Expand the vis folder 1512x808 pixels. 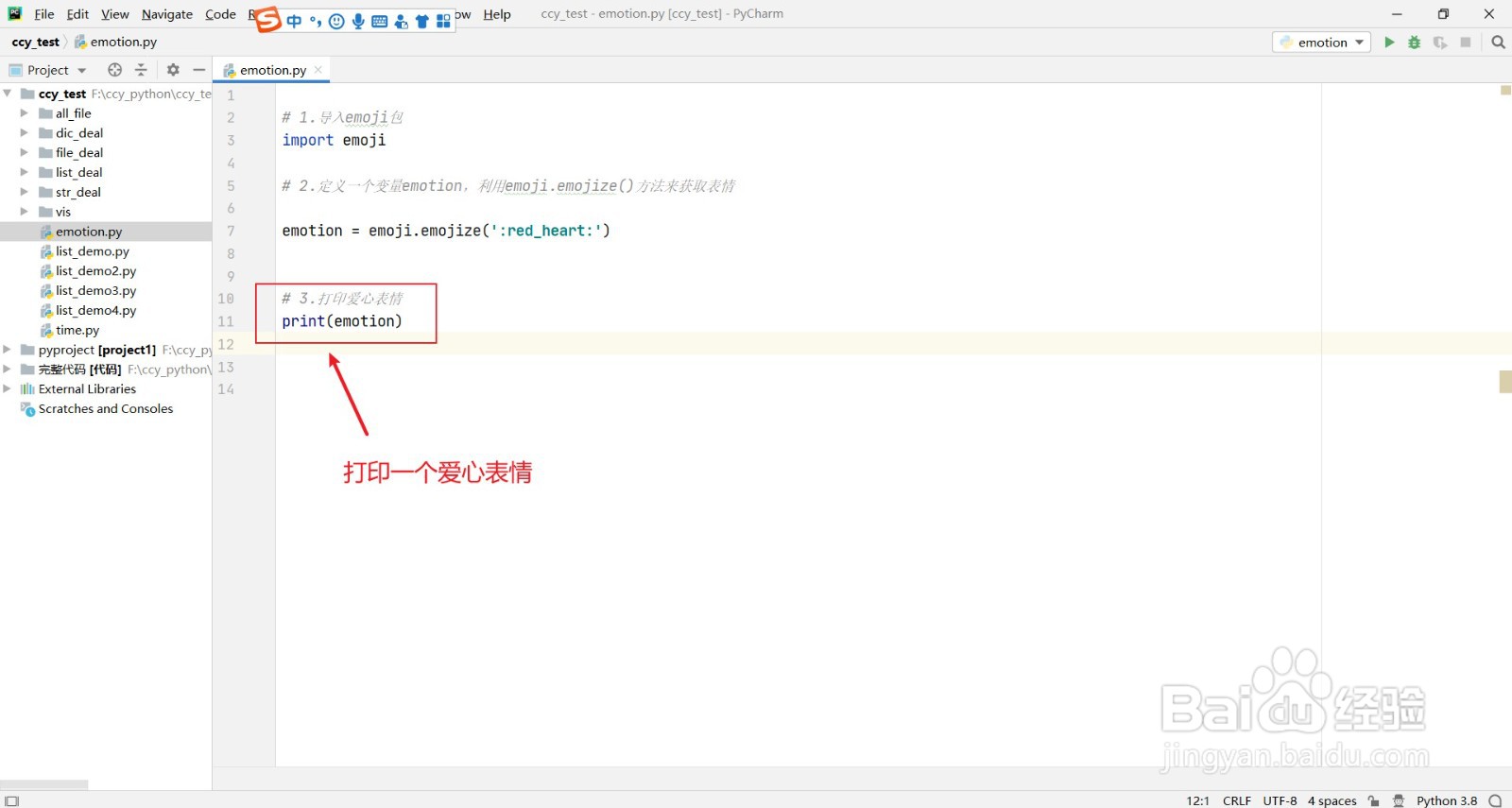point(25,212)
